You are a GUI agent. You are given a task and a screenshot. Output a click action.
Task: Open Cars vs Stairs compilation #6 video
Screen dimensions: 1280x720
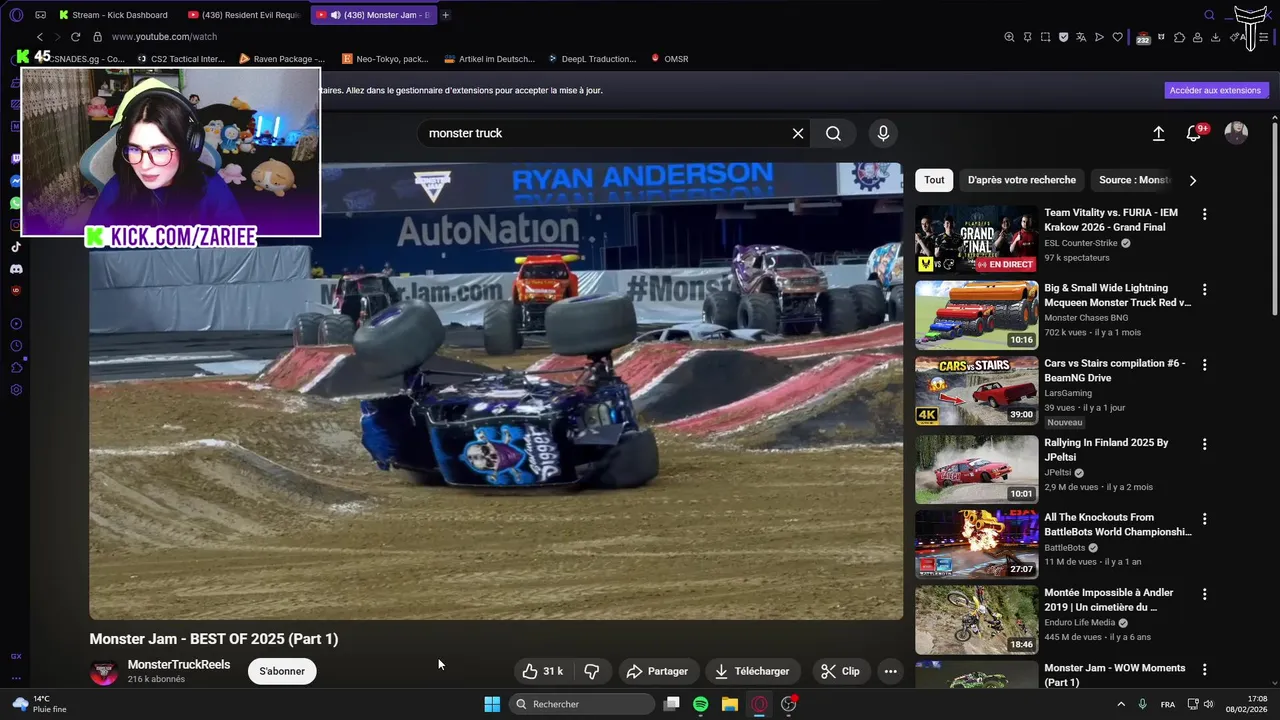coord(1115,370)
